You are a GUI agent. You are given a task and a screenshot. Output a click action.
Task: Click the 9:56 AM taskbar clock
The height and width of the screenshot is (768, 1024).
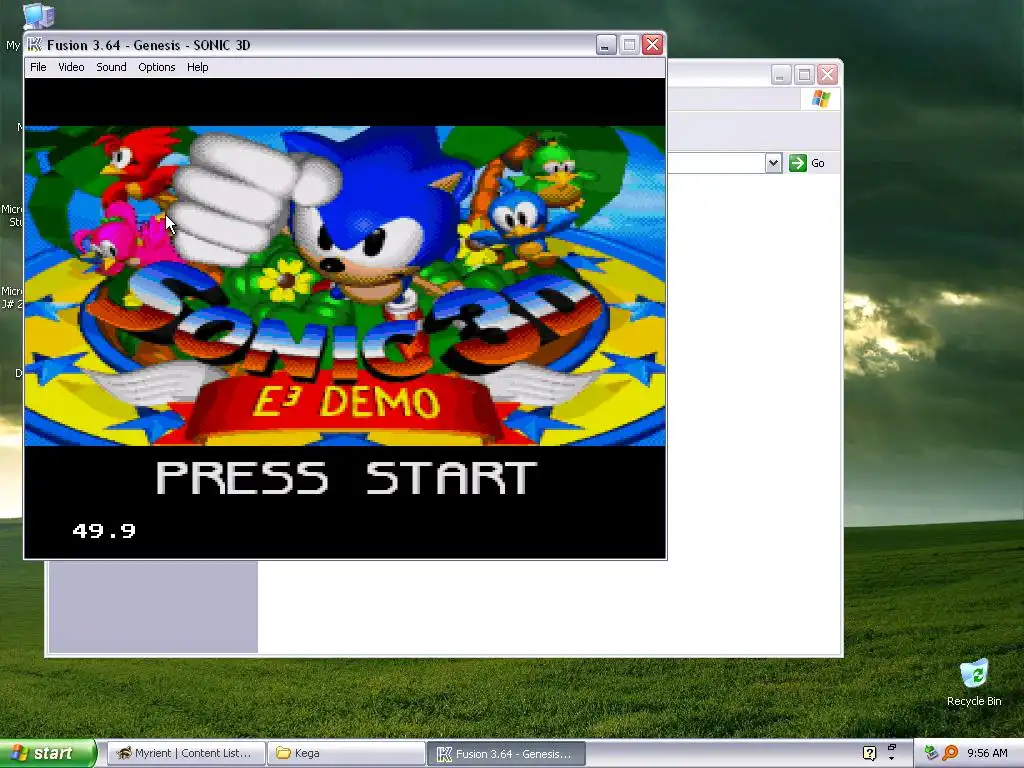[x=987, y=753]
